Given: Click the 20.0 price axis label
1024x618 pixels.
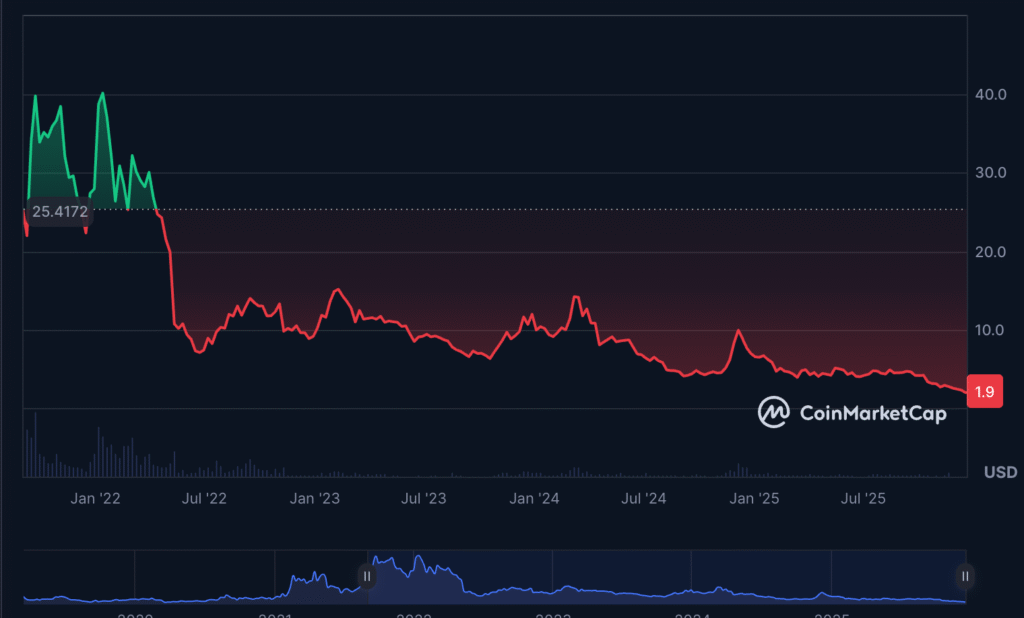Looking at the screenshot, I should coord(989,252).
